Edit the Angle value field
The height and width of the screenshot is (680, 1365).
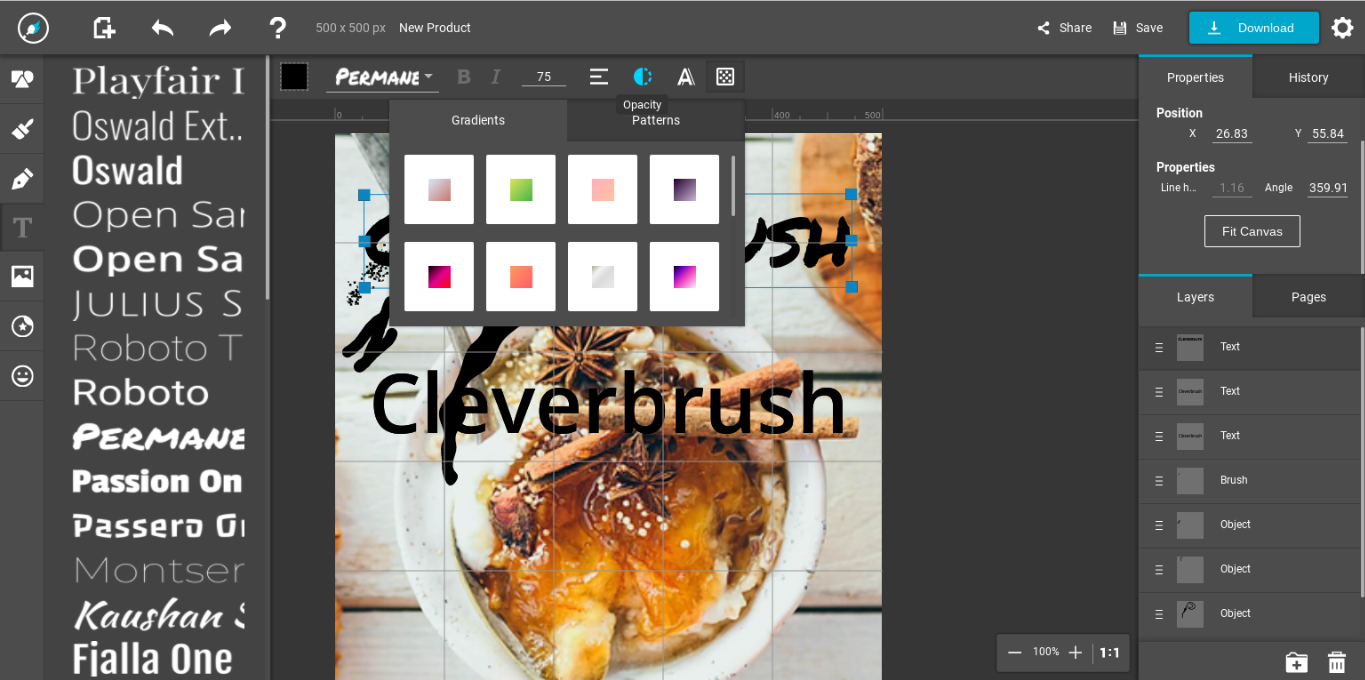click(x=1328, y=188)
